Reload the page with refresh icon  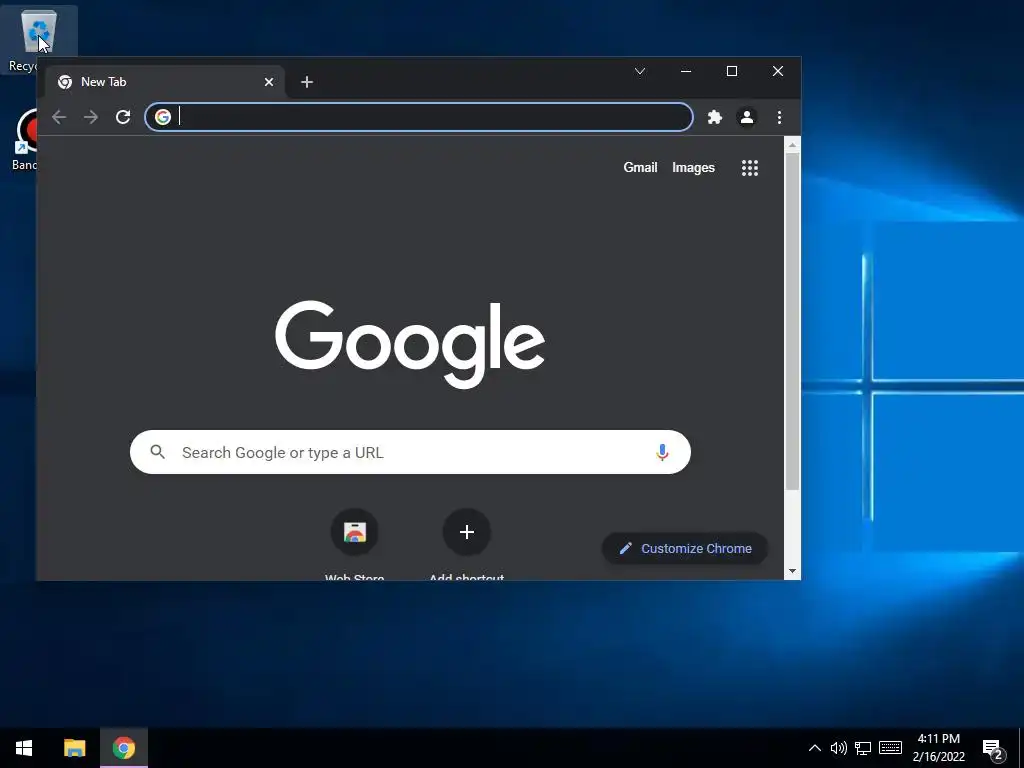123,117
